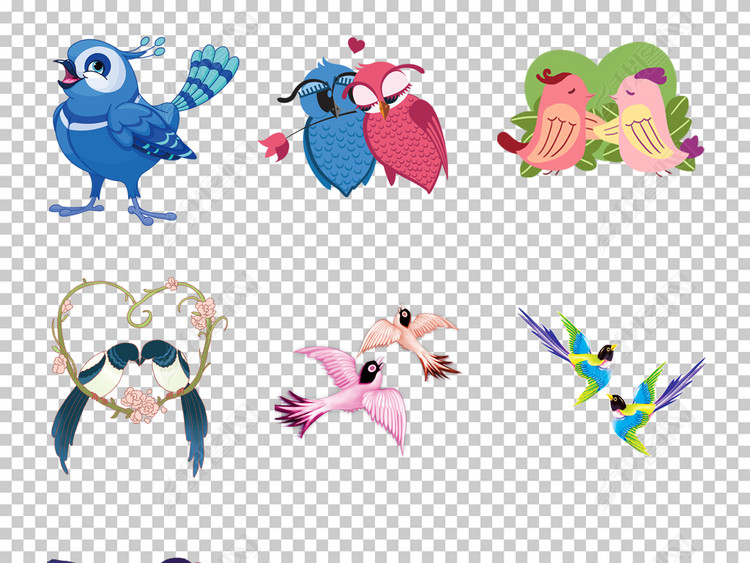Select the pink tulip held by the blue owl

(x=274, y=147)
